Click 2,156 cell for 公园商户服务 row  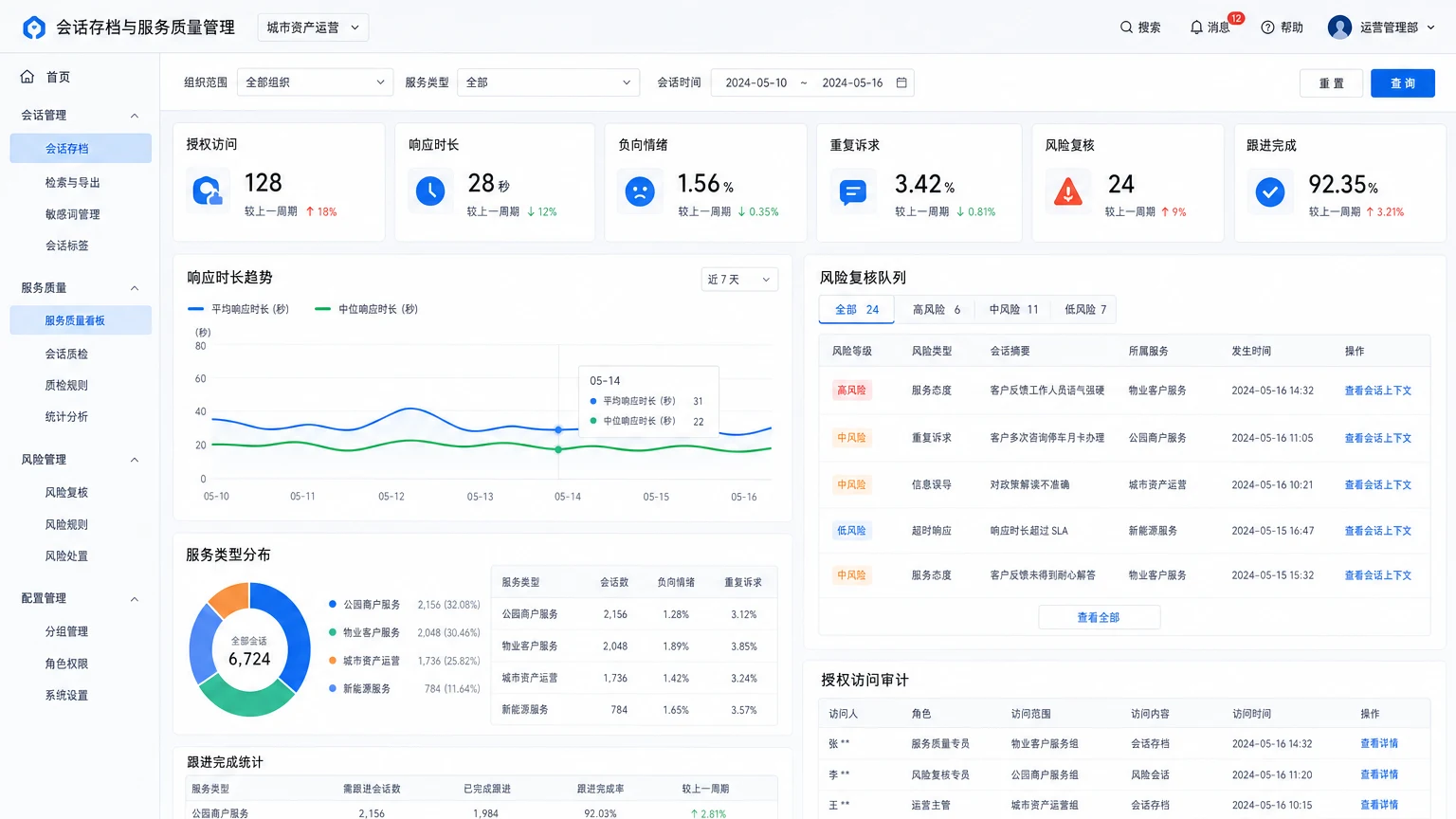pyautogui.click(x=615, y=614)
